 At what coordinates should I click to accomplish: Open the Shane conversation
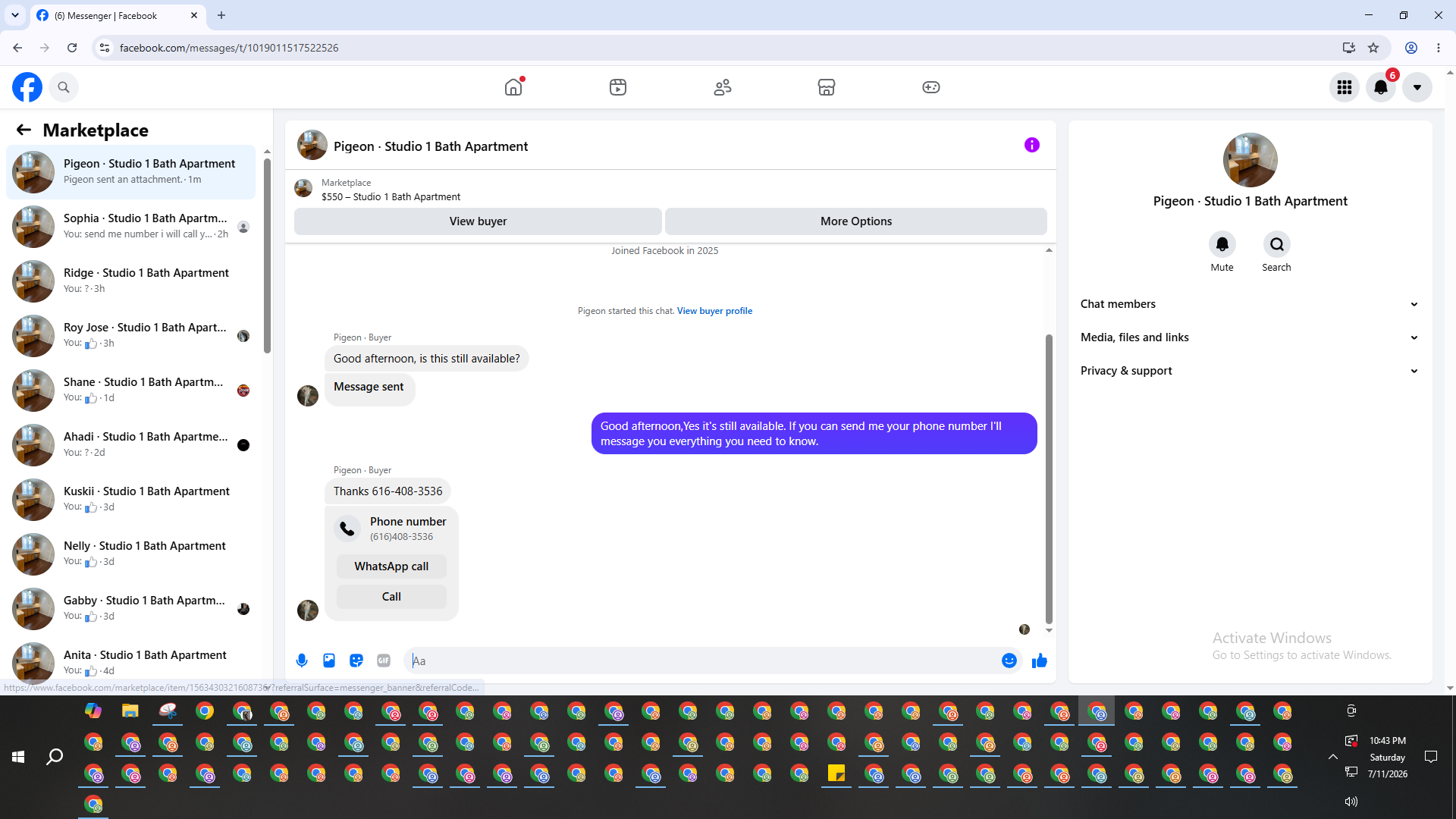click(x=131, y=391)
